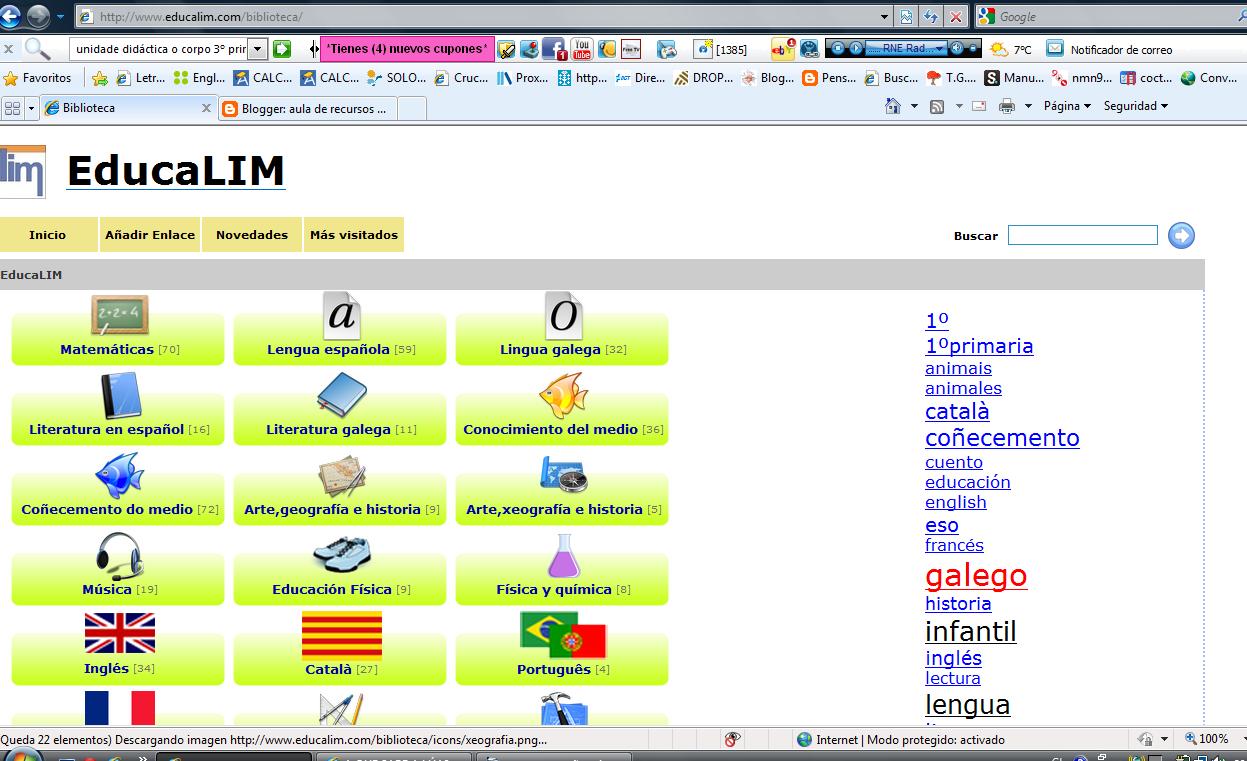Viewport: 1247px width, 761px height.
Task: Switch to the Blogger: aula de recursos tab
Action: (x=310, y=108)
